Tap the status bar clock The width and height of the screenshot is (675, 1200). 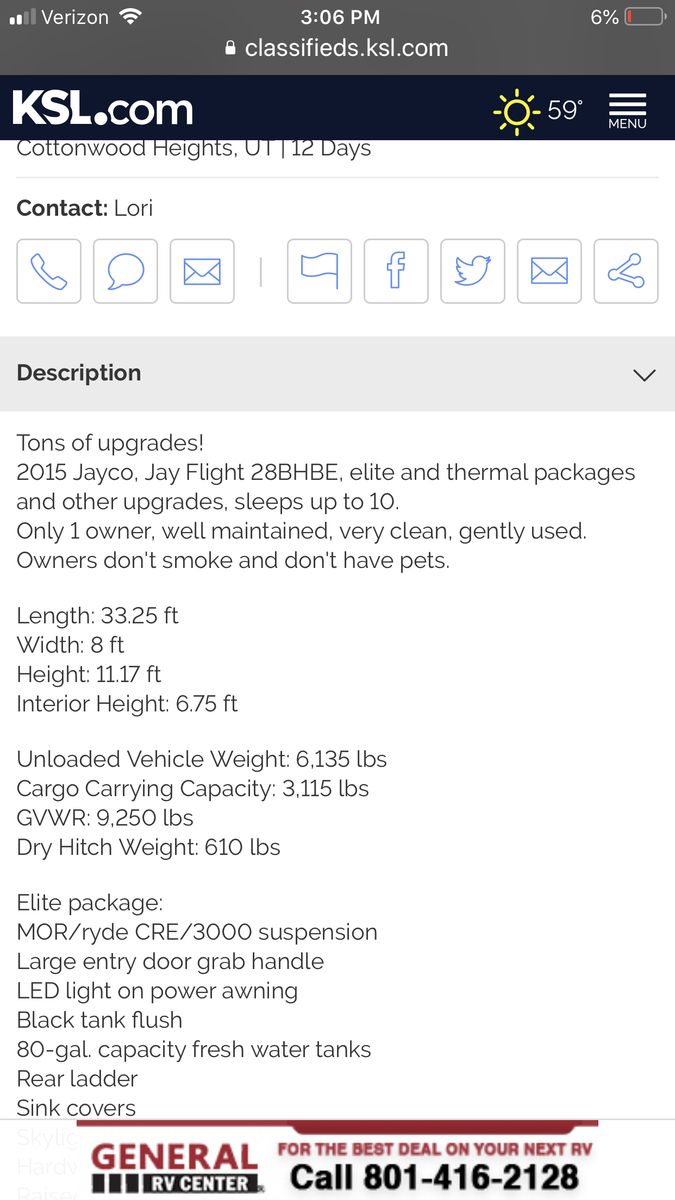coord(339,17)
